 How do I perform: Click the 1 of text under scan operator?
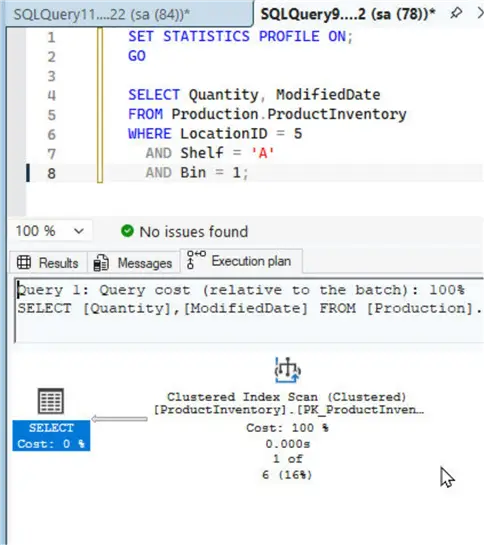(x=288, y=459)
